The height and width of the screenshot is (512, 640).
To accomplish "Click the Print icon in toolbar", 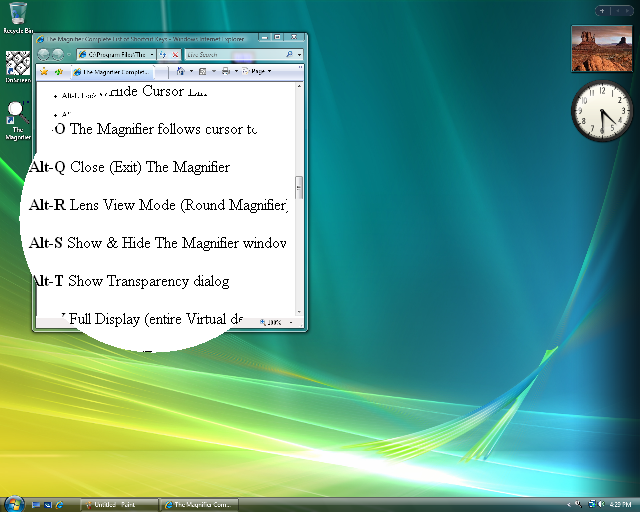I will point(226,72).
